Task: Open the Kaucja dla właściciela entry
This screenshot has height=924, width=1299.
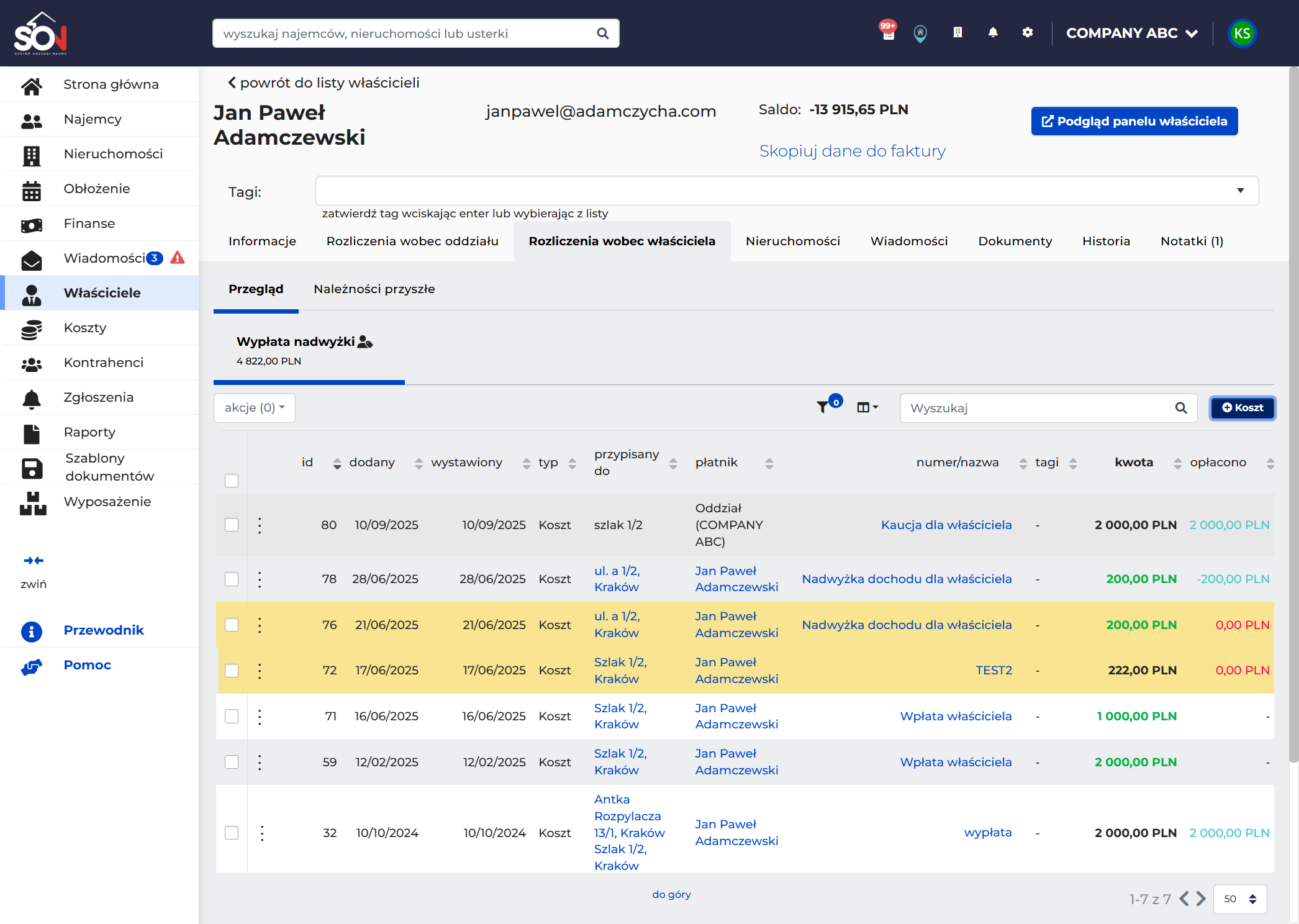Action: [946, 525]
